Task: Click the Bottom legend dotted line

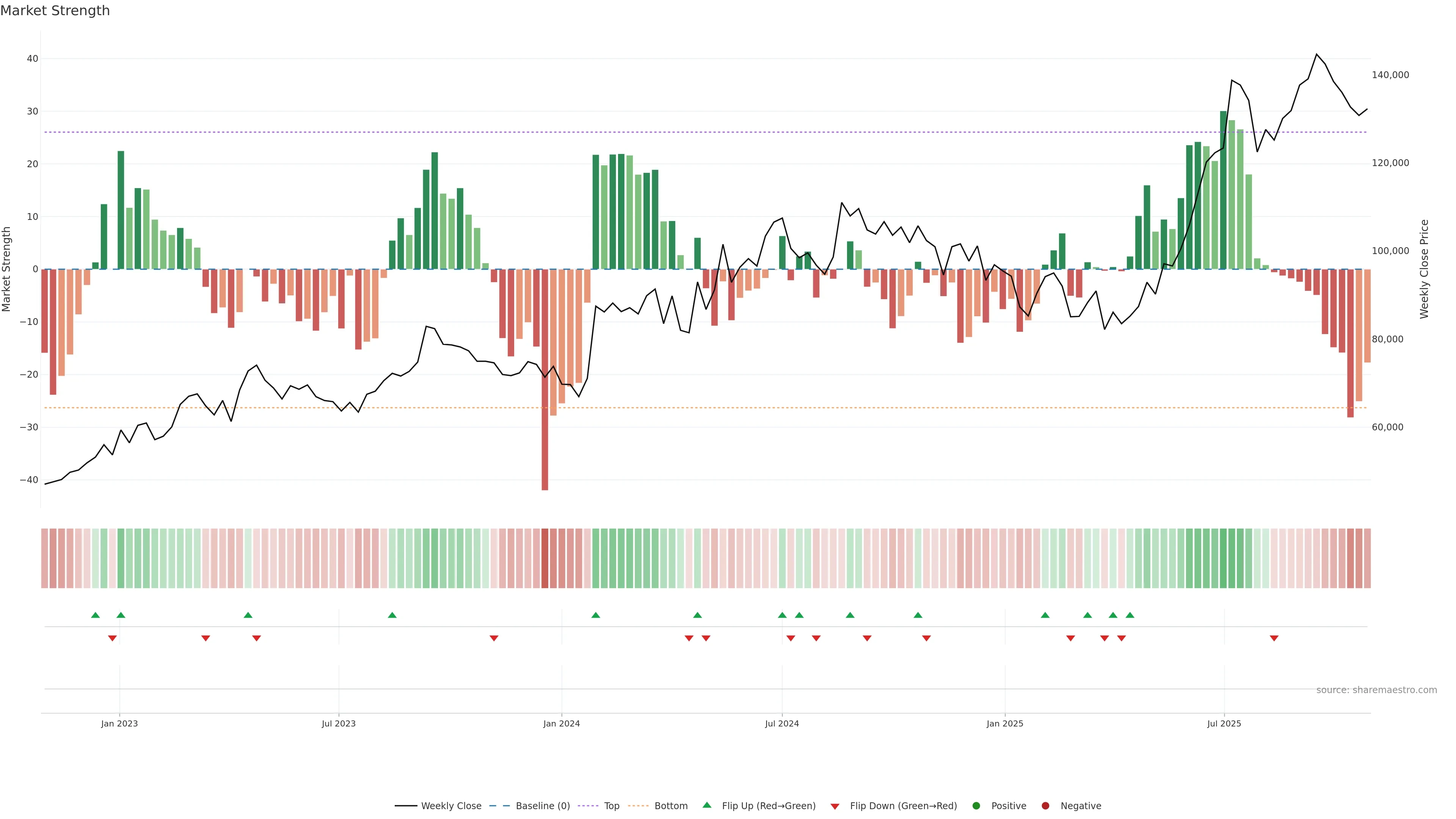Action: (x=638, y=805)
